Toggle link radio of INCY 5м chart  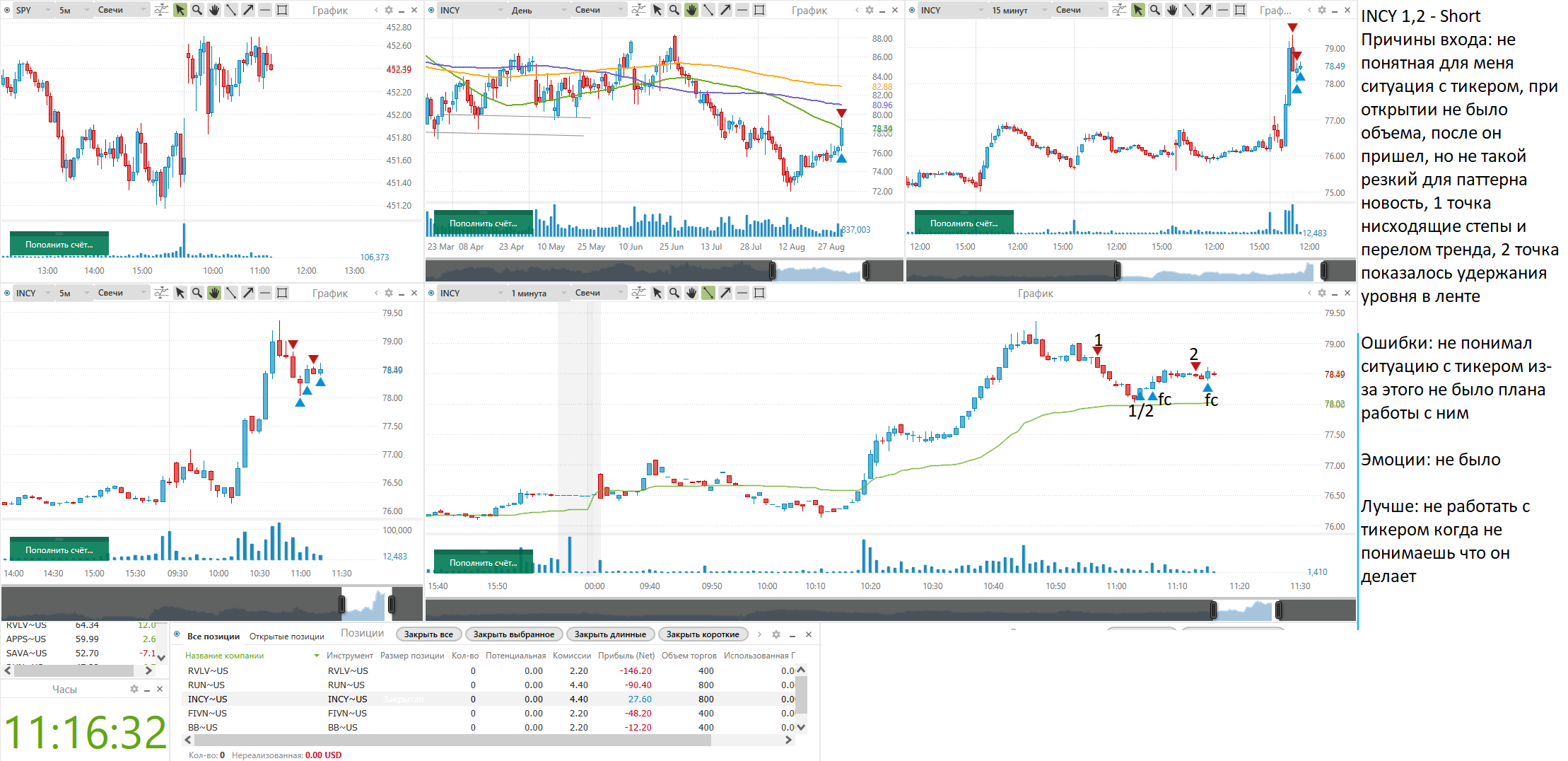(x=7, y=293)
